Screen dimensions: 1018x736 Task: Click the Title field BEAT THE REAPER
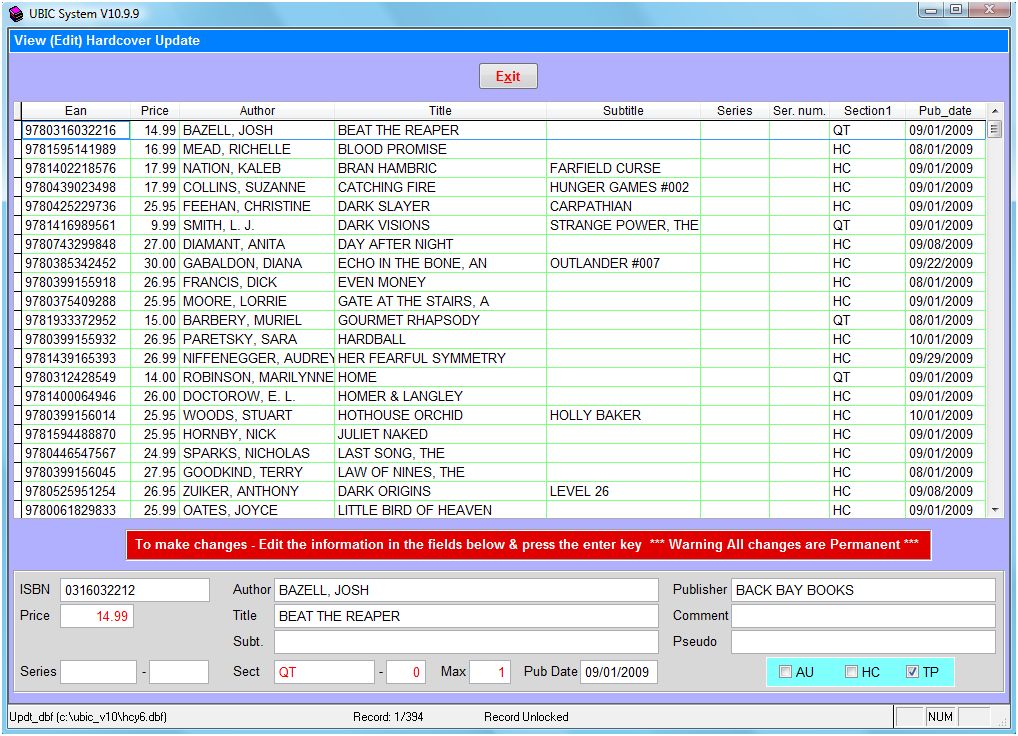coord(466,616)
